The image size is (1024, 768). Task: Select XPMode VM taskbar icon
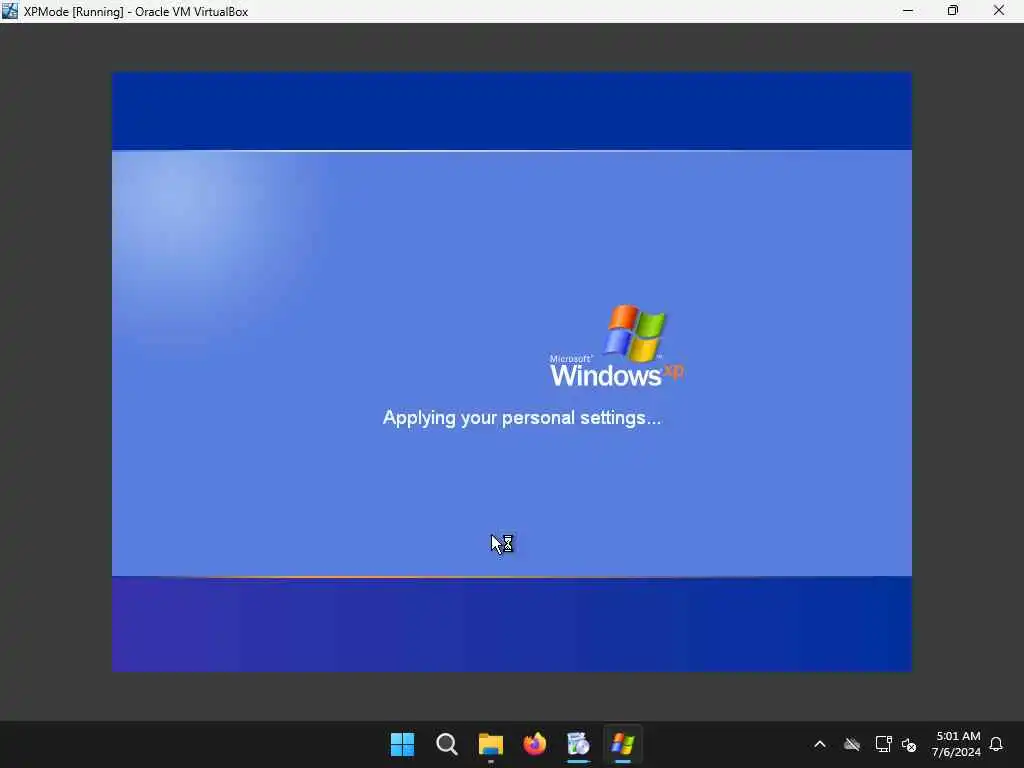point(623,744)
